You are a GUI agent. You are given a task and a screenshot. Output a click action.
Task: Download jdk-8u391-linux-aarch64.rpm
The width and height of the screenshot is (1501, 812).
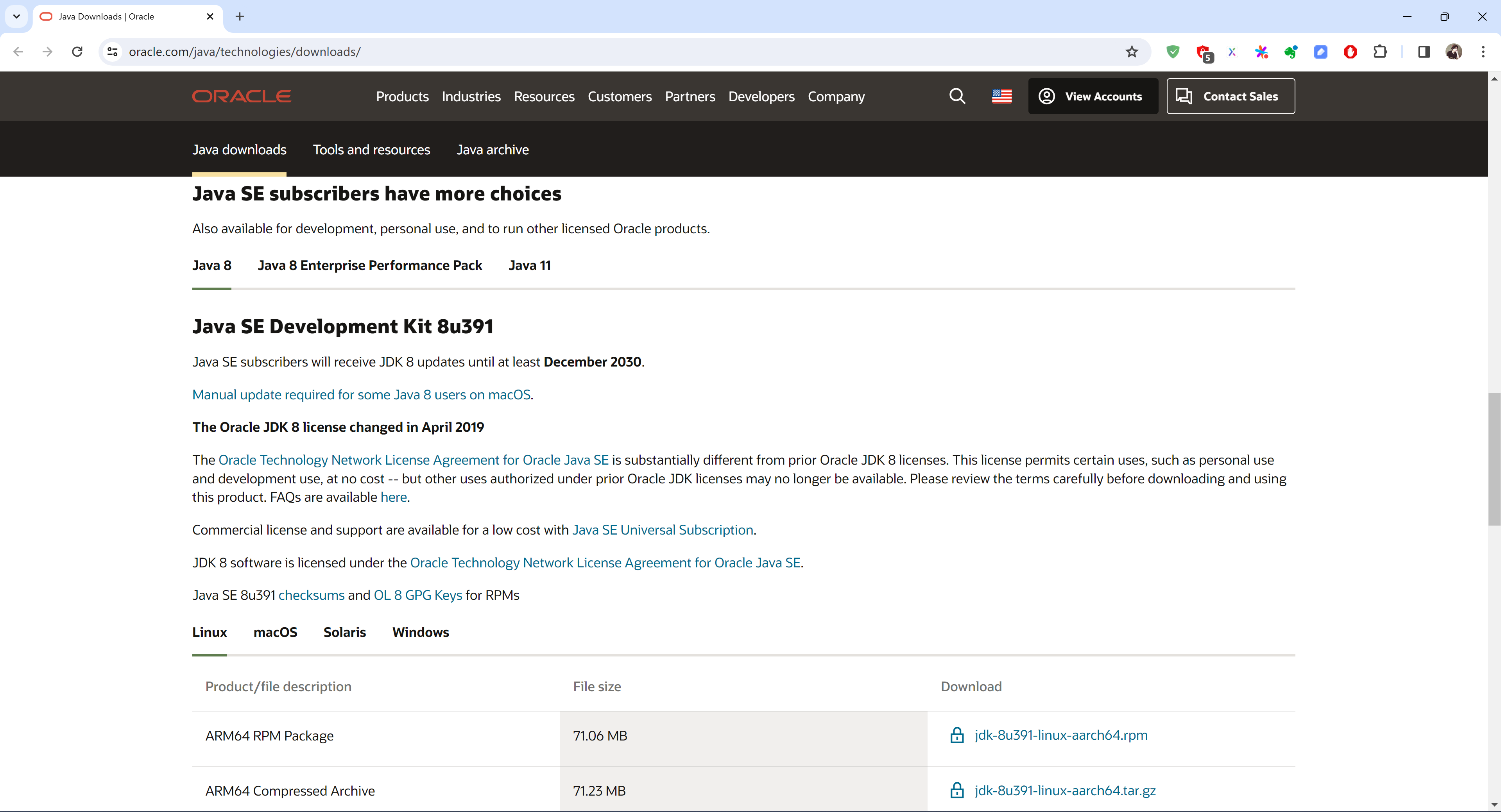1060,736
